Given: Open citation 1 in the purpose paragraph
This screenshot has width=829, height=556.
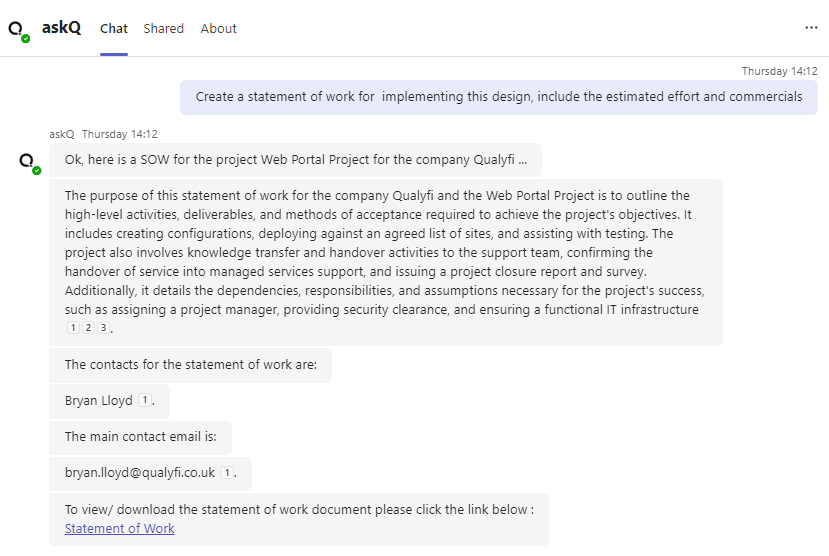Looking at the screenshot, I should 73,328.
